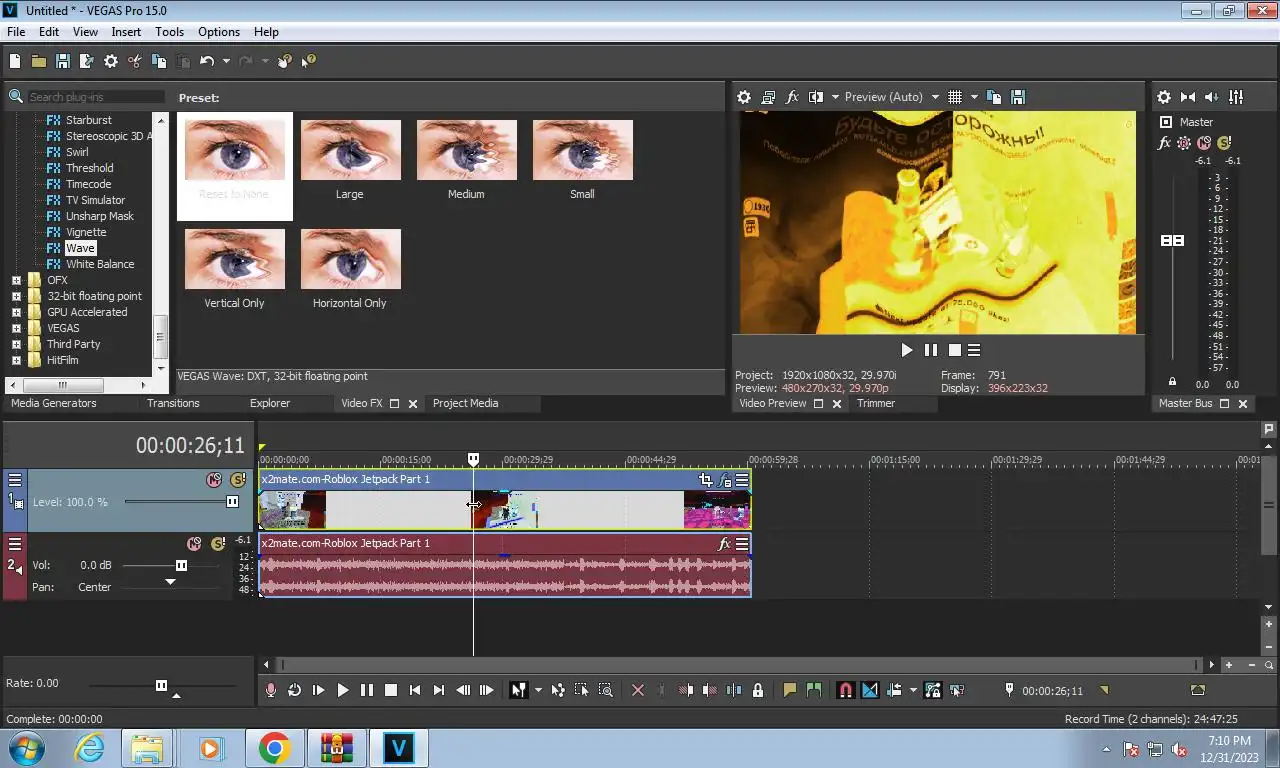
Task: Mute audio track 2
Action: click(194, 544)
